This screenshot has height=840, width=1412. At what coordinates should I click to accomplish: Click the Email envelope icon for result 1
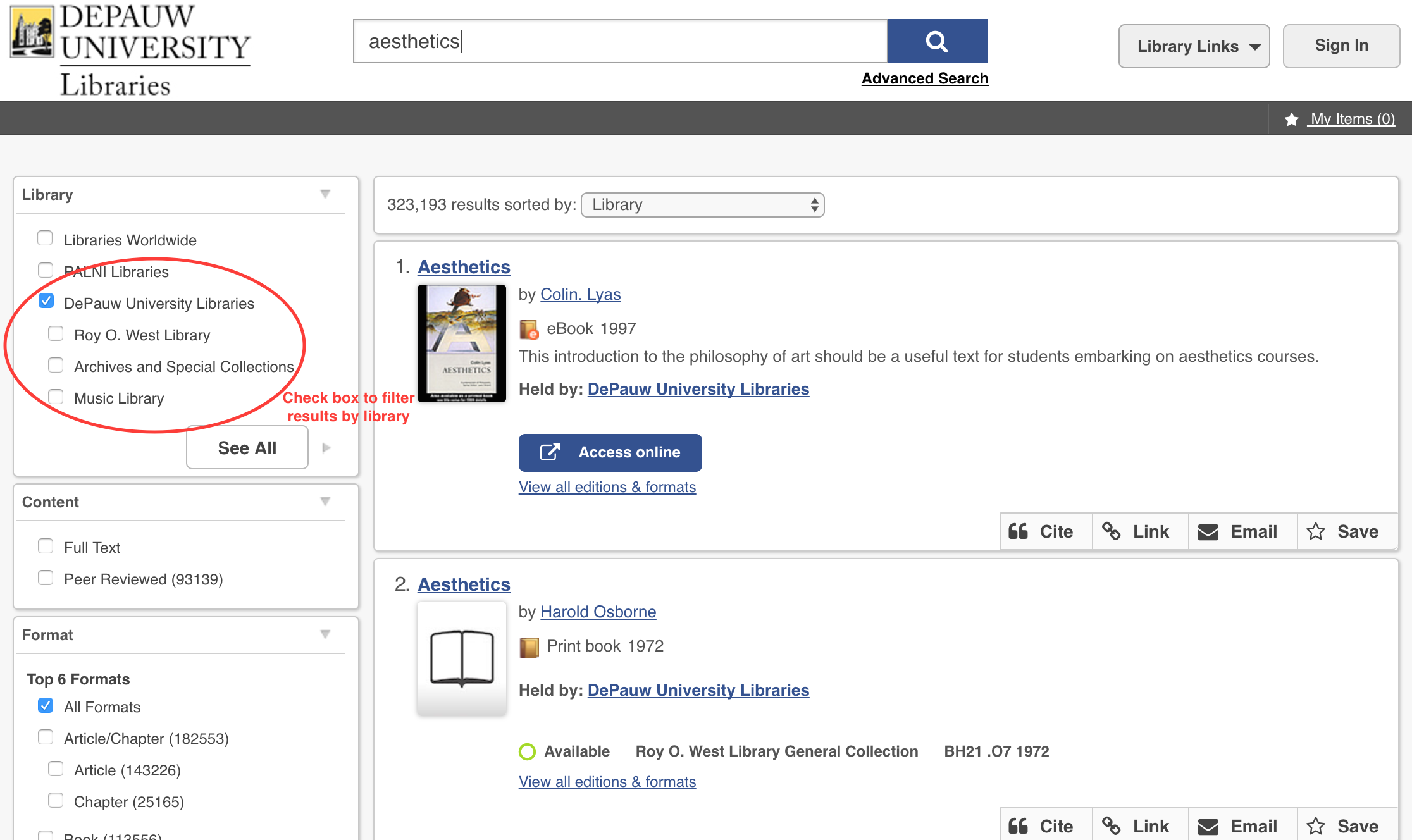coord(1208,532)
